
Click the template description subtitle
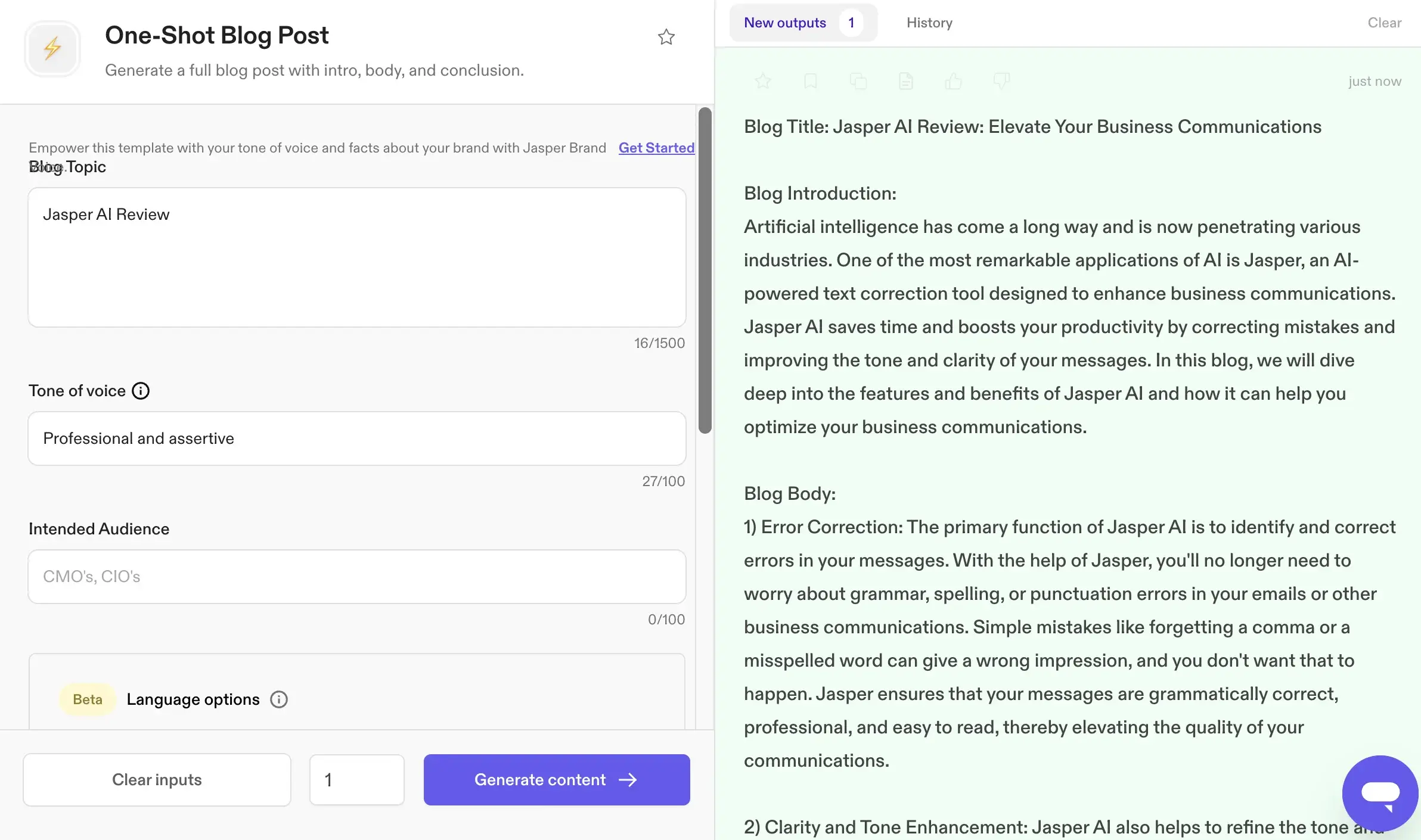(x=315, y=70)
